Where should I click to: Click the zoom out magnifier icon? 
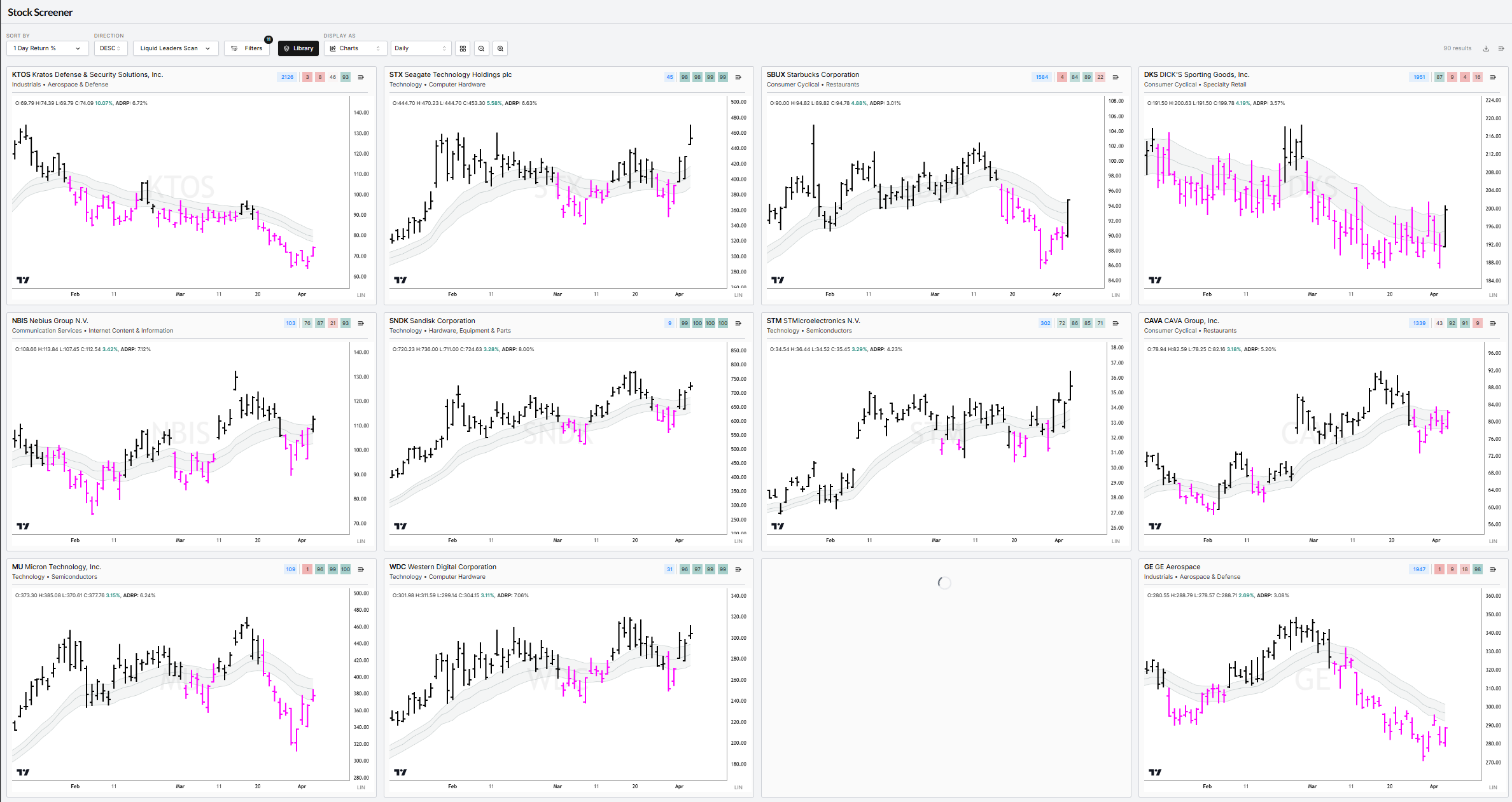[x=481, y=48]
